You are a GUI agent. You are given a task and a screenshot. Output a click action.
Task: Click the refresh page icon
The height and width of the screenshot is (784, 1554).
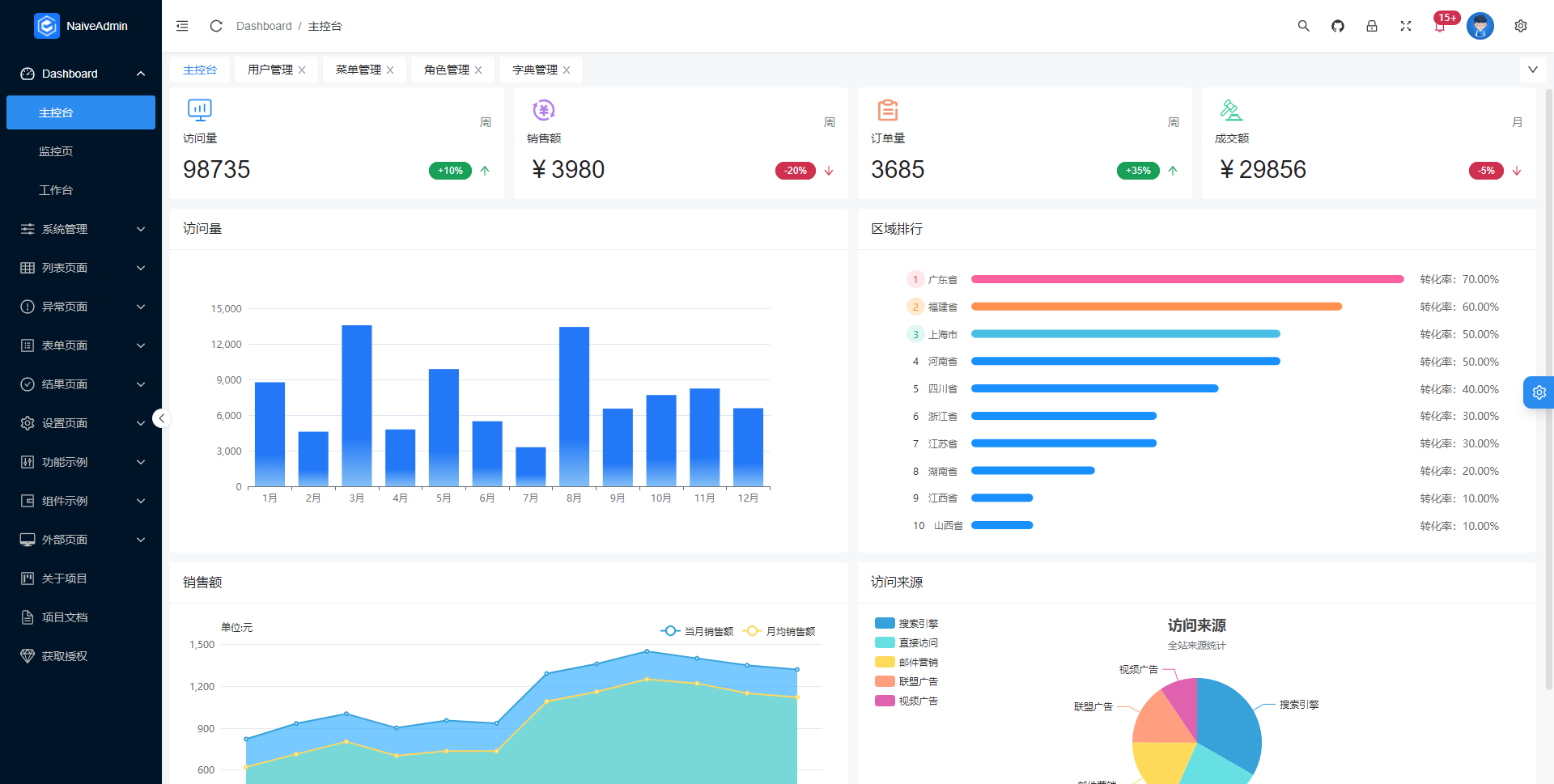216,26
